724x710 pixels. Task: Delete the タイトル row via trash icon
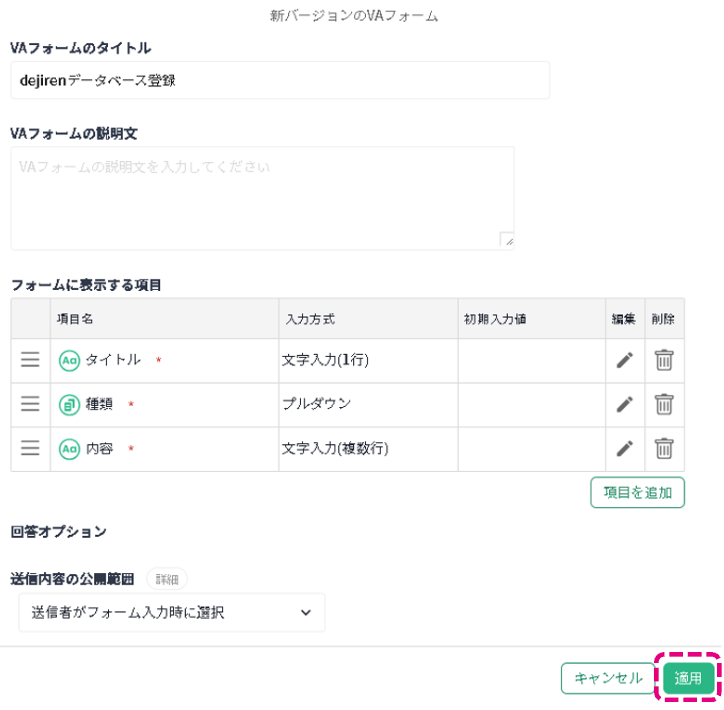point(664,360)
